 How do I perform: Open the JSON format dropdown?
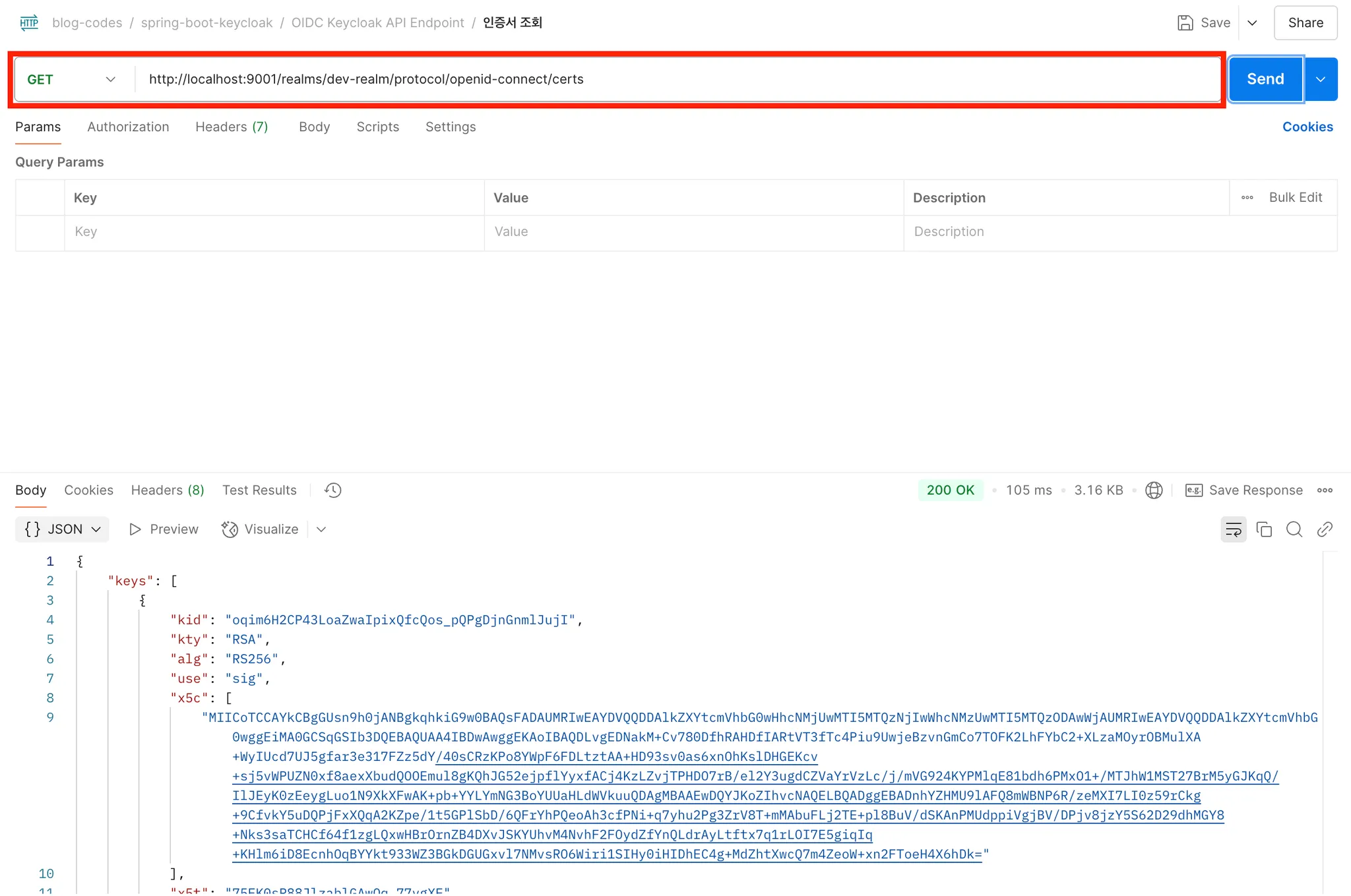click(x=63, y=529)
